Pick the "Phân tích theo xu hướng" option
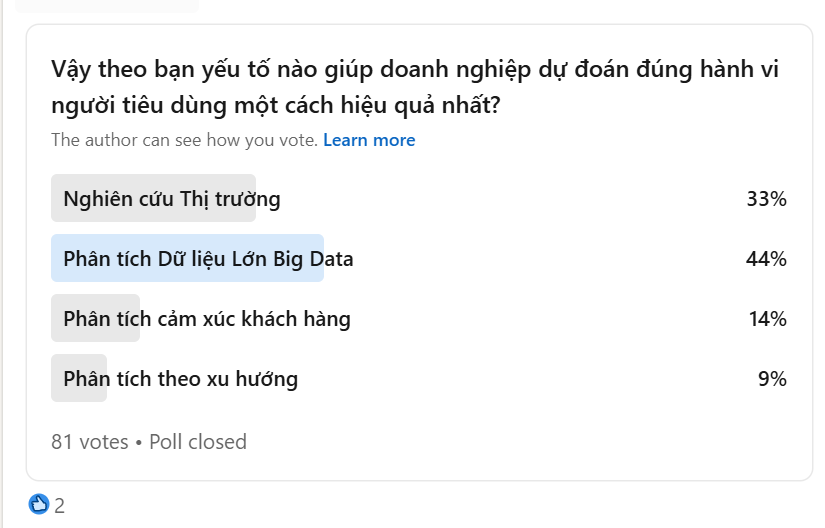The height and width of the screenshot is (528, 825). click(x=180, y=379)
